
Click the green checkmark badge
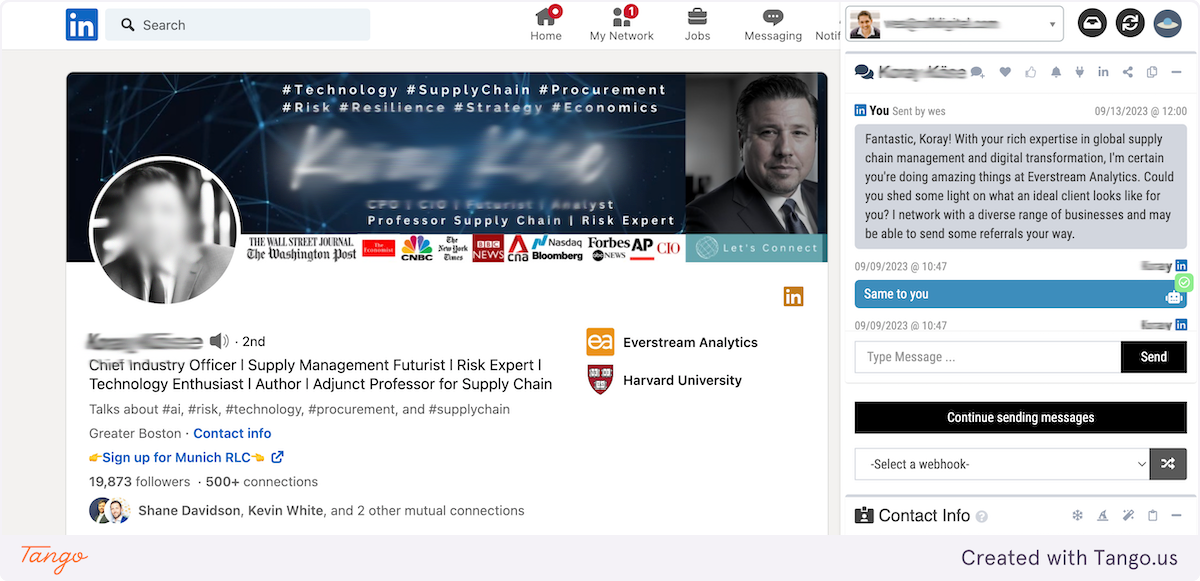tap(1184, 283)
